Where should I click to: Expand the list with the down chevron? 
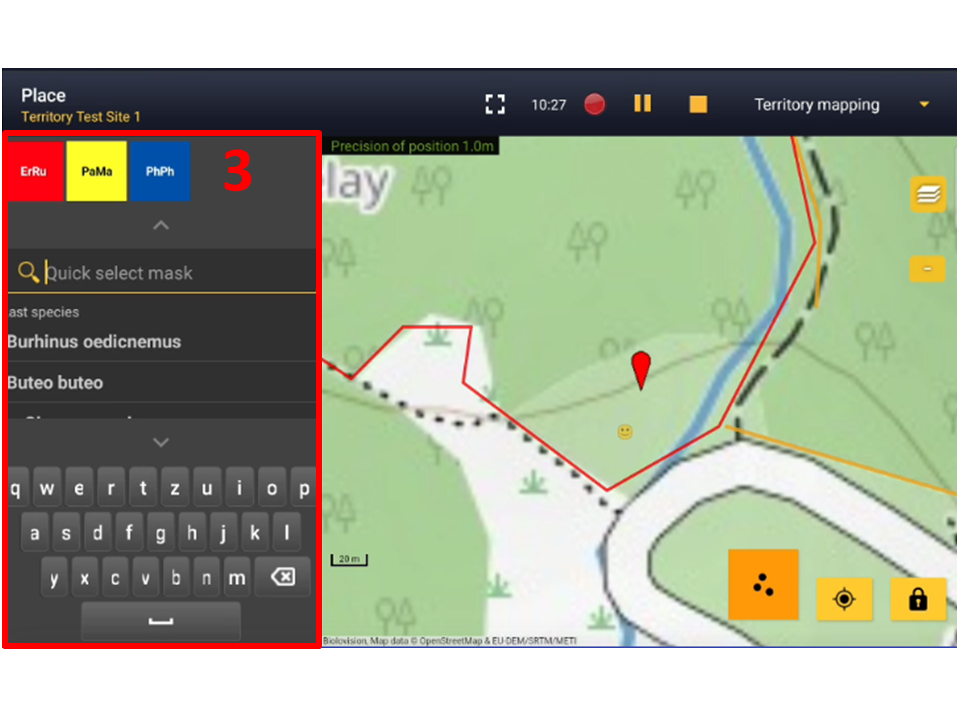point(161,441)
